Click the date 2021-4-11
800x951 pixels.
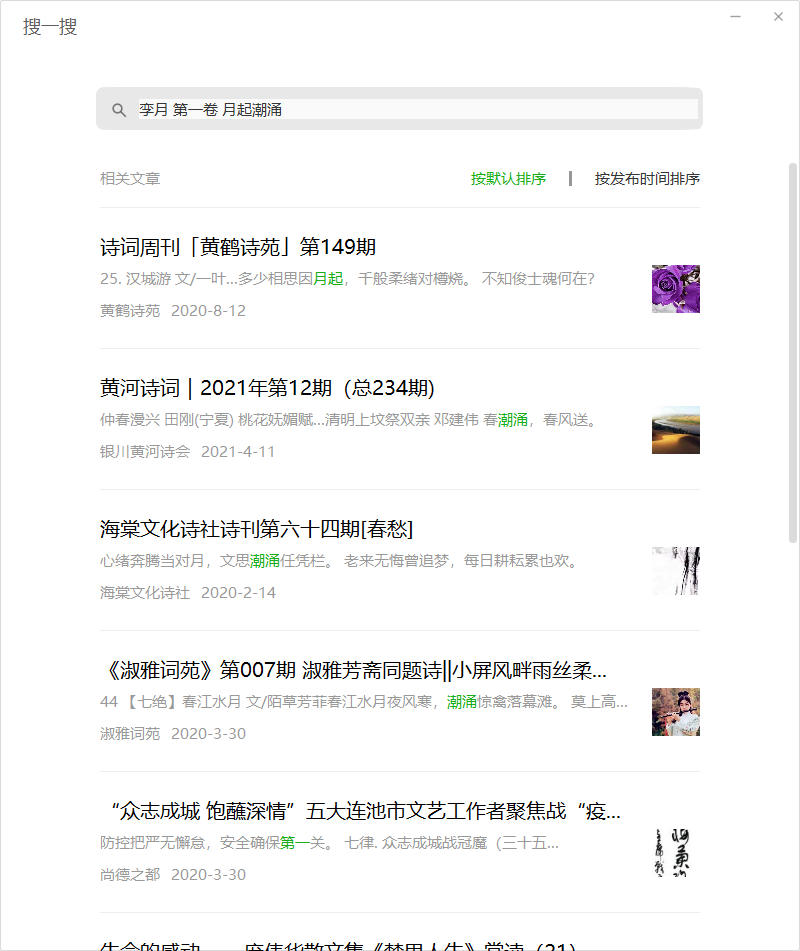pyautogui.click(x=238, y=452)
